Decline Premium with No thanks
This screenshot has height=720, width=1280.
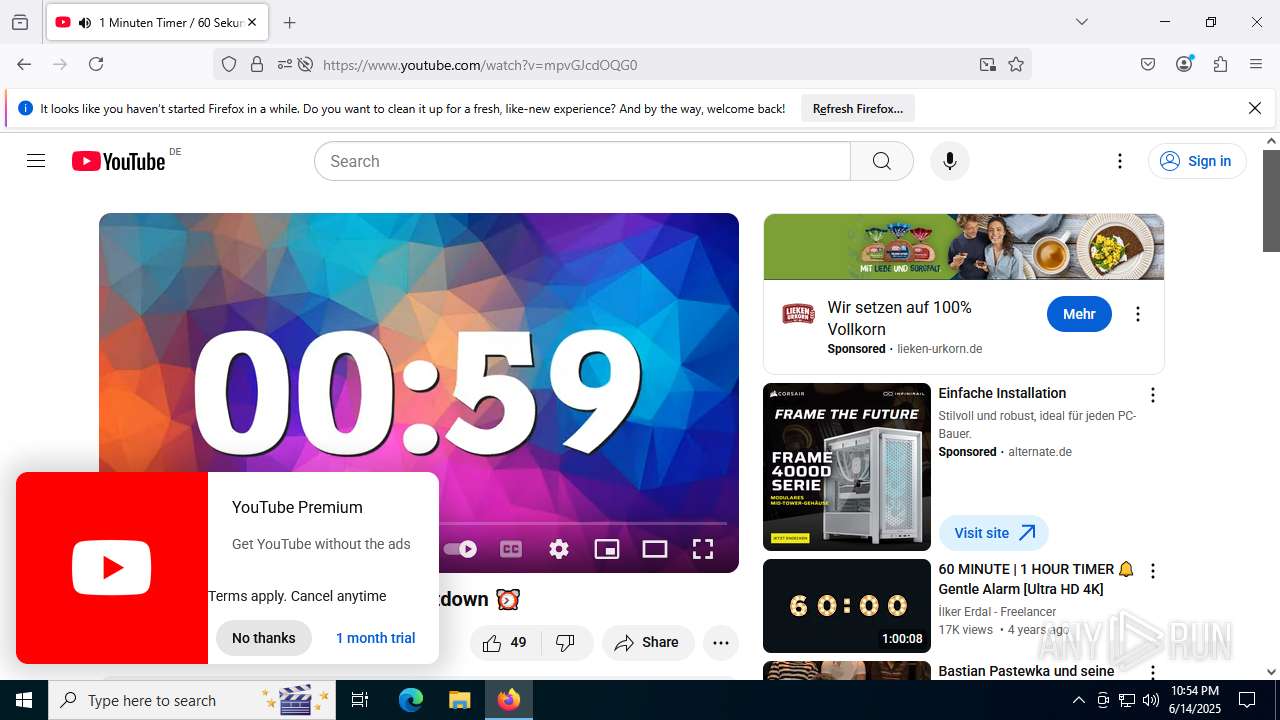[264, 638]
